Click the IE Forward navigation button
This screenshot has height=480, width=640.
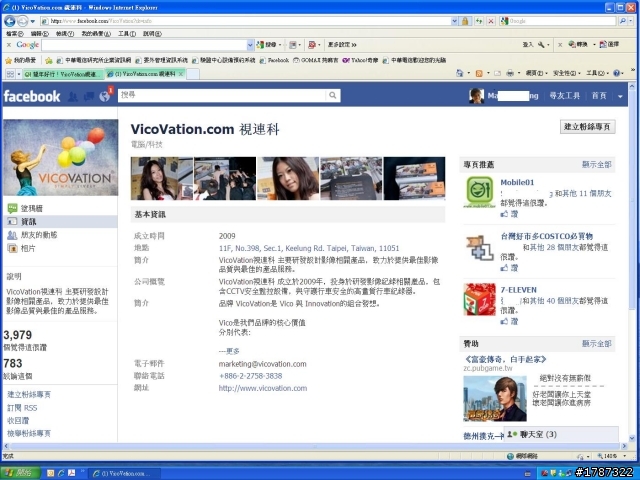pyautogui.click(x=22, y=21)
